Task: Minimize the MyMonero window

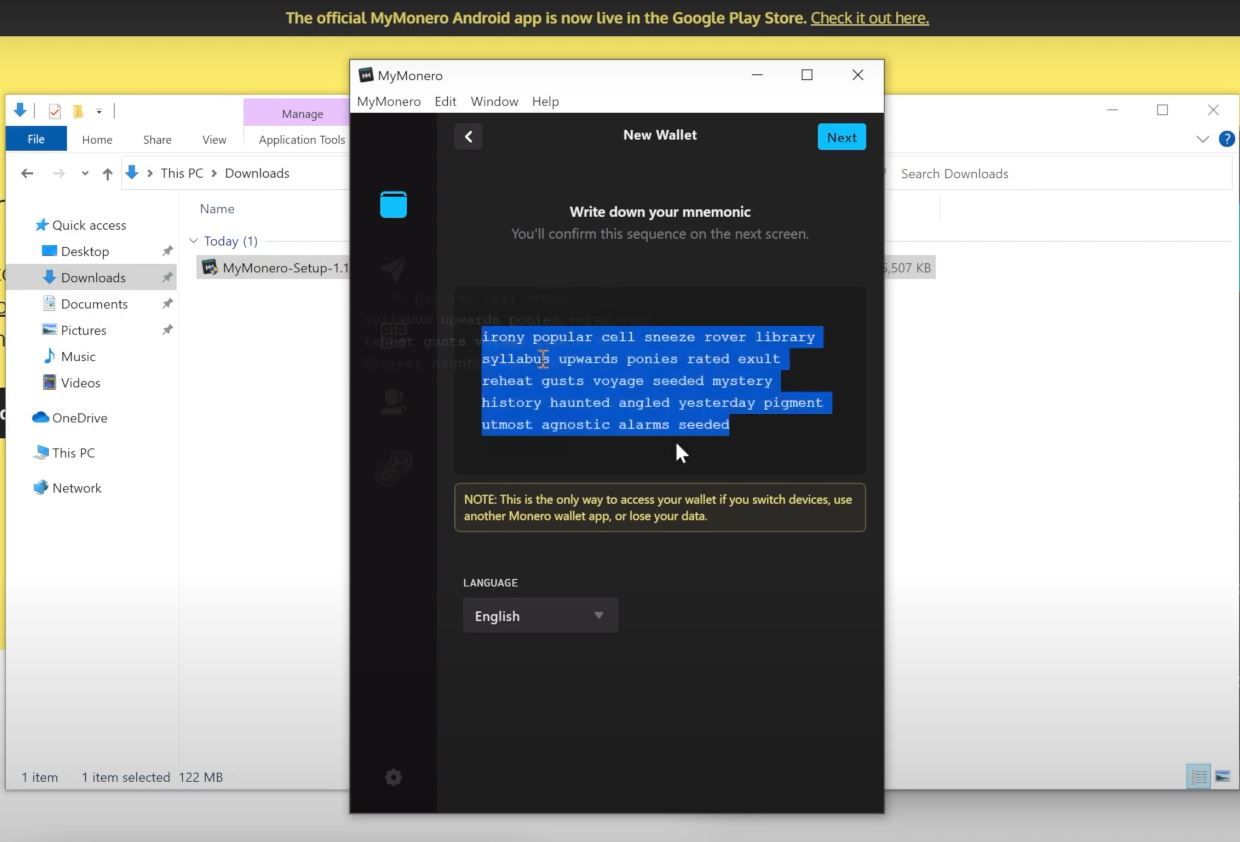Action: pos(757,75)
